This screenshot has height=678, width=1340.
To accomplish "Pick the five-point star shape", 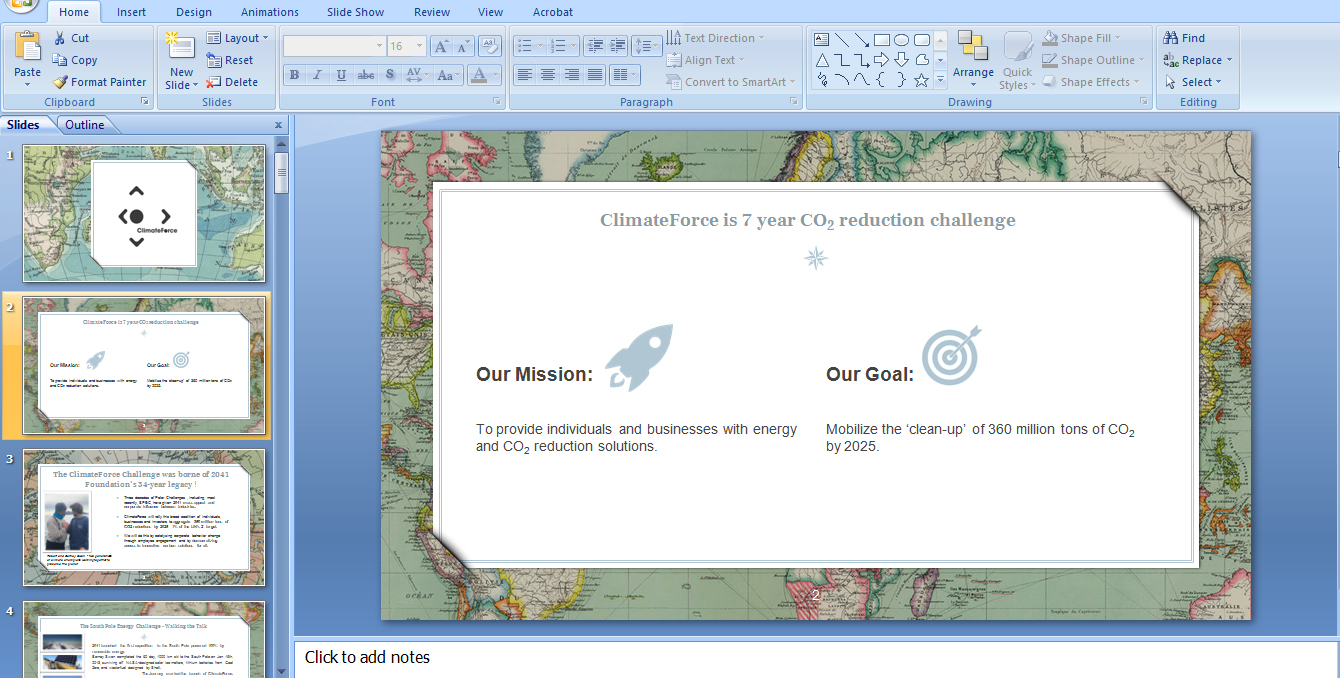I will [x=922, y=80].
